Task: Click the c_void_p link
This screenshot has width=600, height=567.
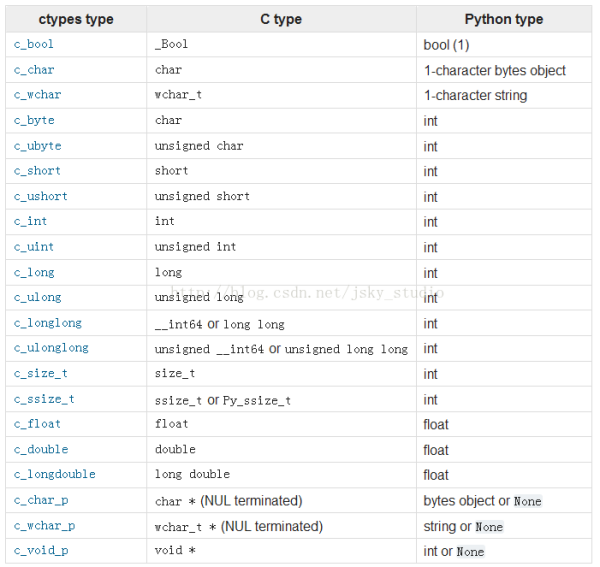Action: pos(41,551)
